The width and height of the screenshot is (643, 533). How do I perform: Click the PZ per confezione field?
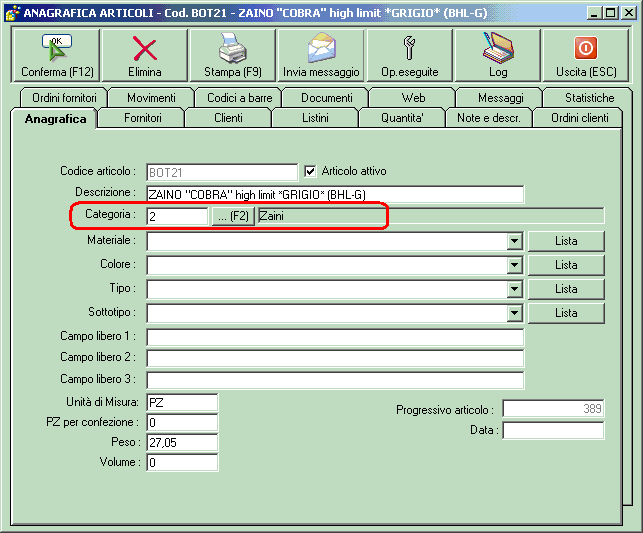[182, 422]
